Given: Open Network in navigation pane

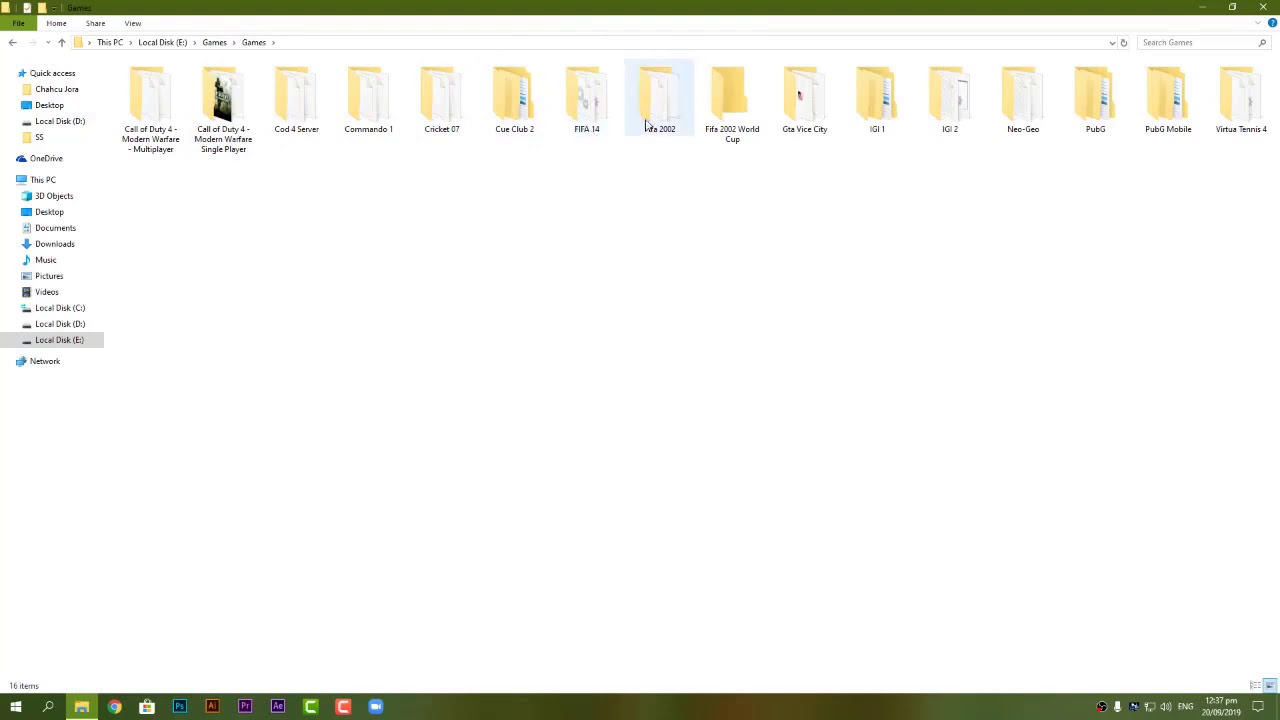Looking at the screenshot, I should click(44, 361).
